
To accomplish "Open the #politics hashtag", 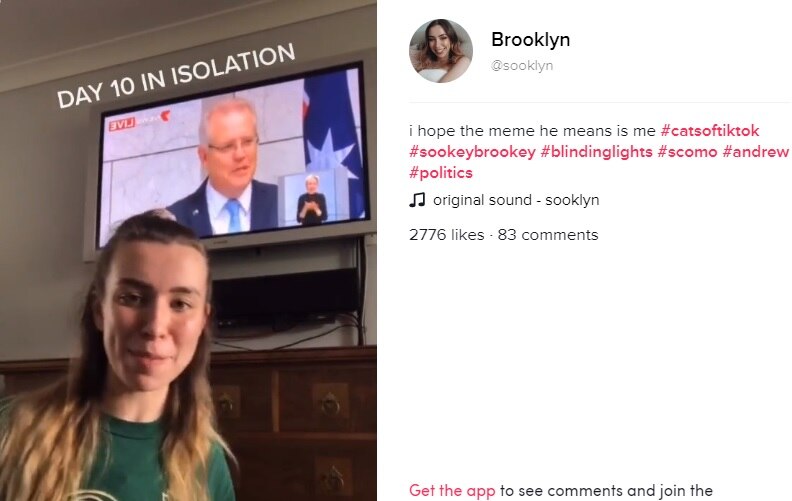I will coord(441,173).
